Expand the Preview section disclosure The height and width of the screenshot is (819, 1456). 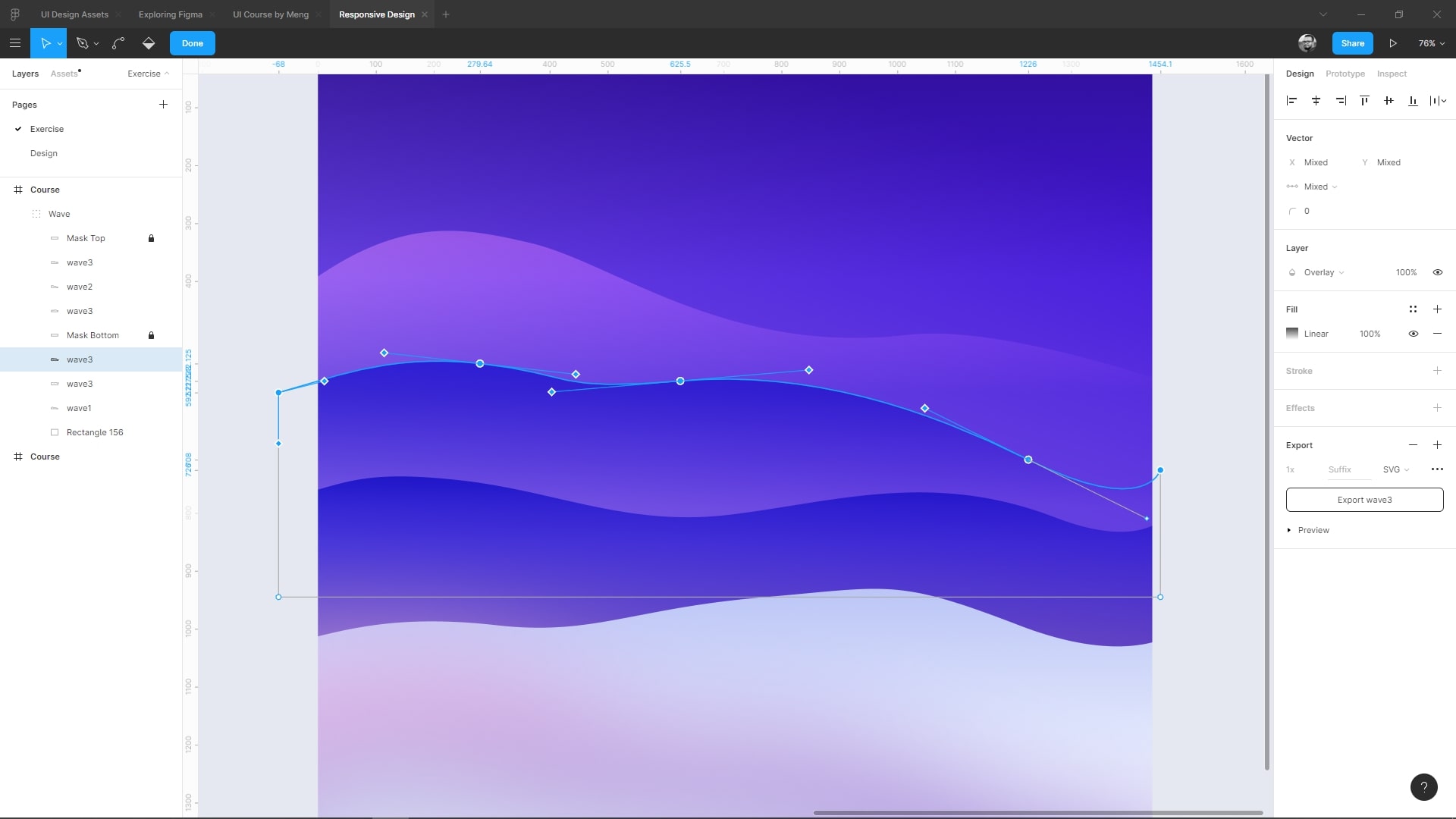[1289, 530]
